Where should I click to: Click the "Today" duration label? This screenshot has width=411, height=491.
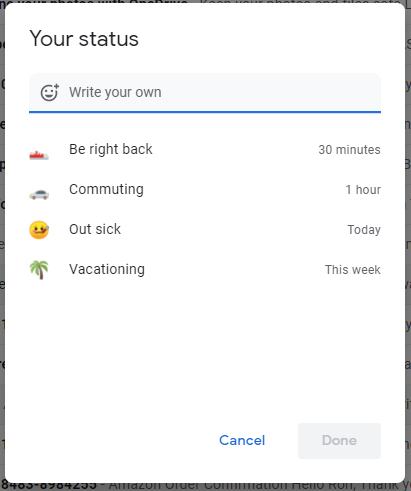[364, 230]
